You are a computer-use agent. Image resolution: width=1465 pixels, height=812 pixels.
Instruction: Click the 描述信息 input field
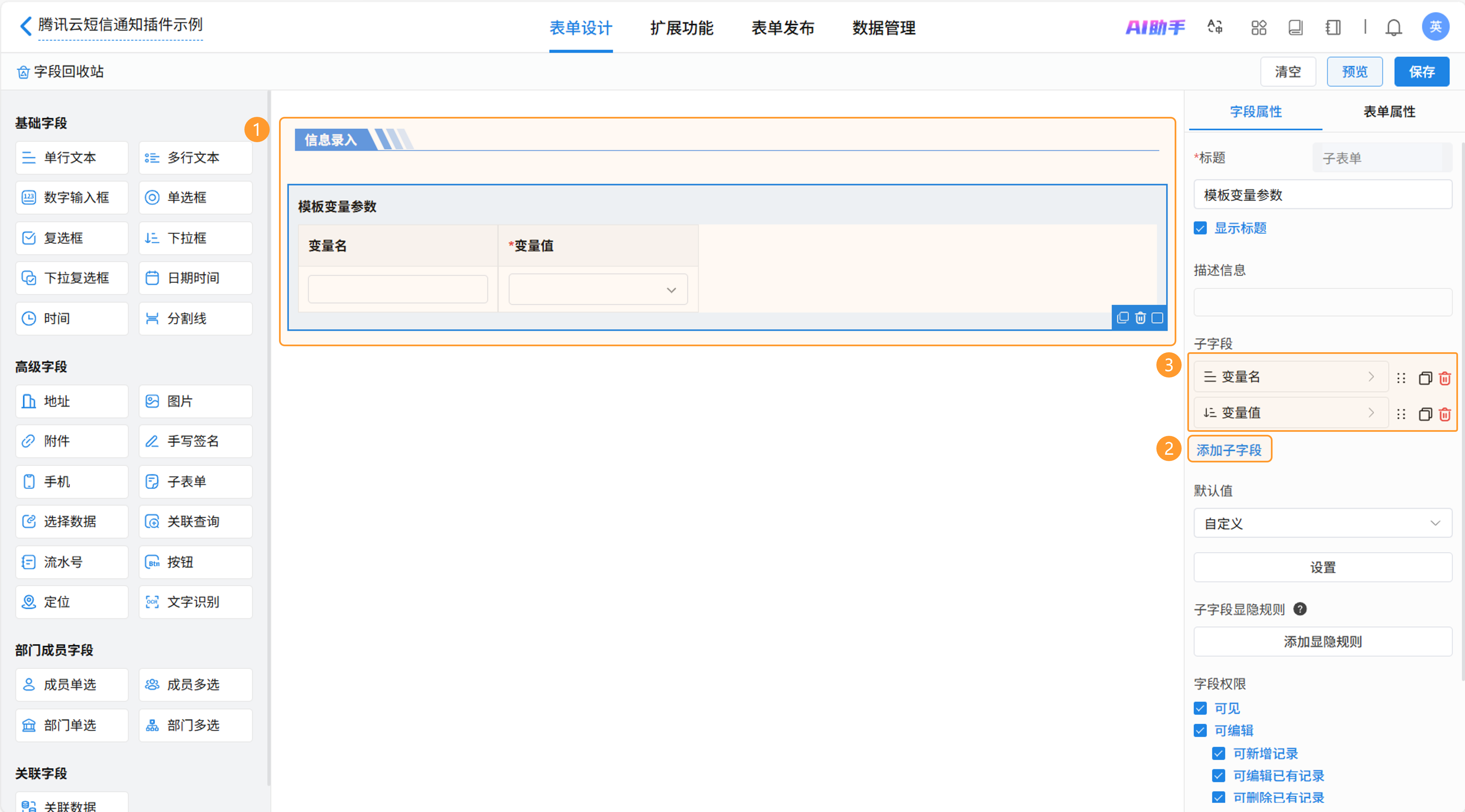click(x=1322, y=302)
